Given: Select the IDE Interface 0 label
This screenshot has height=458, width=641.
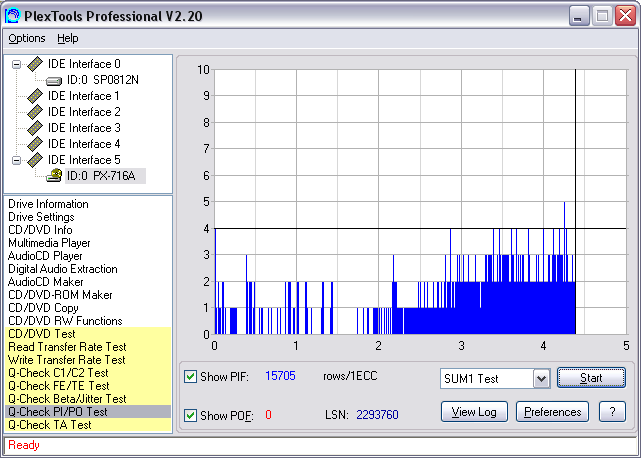Looking at the screenshot, I should point(84,64).
